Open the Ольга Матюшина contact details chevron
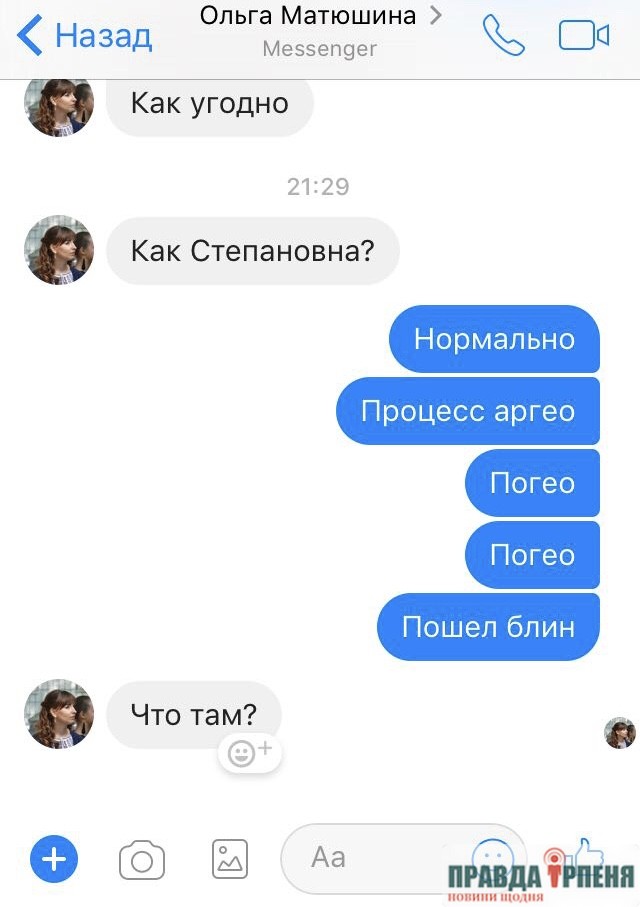The image size is (640, 907). (x=436, y=16)
